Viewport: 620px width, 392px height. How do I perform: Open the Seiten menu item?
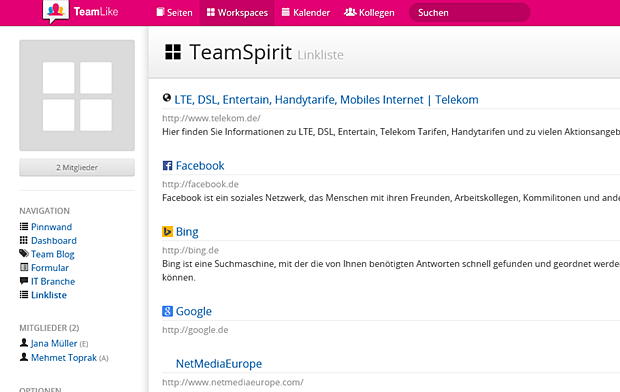174,13
